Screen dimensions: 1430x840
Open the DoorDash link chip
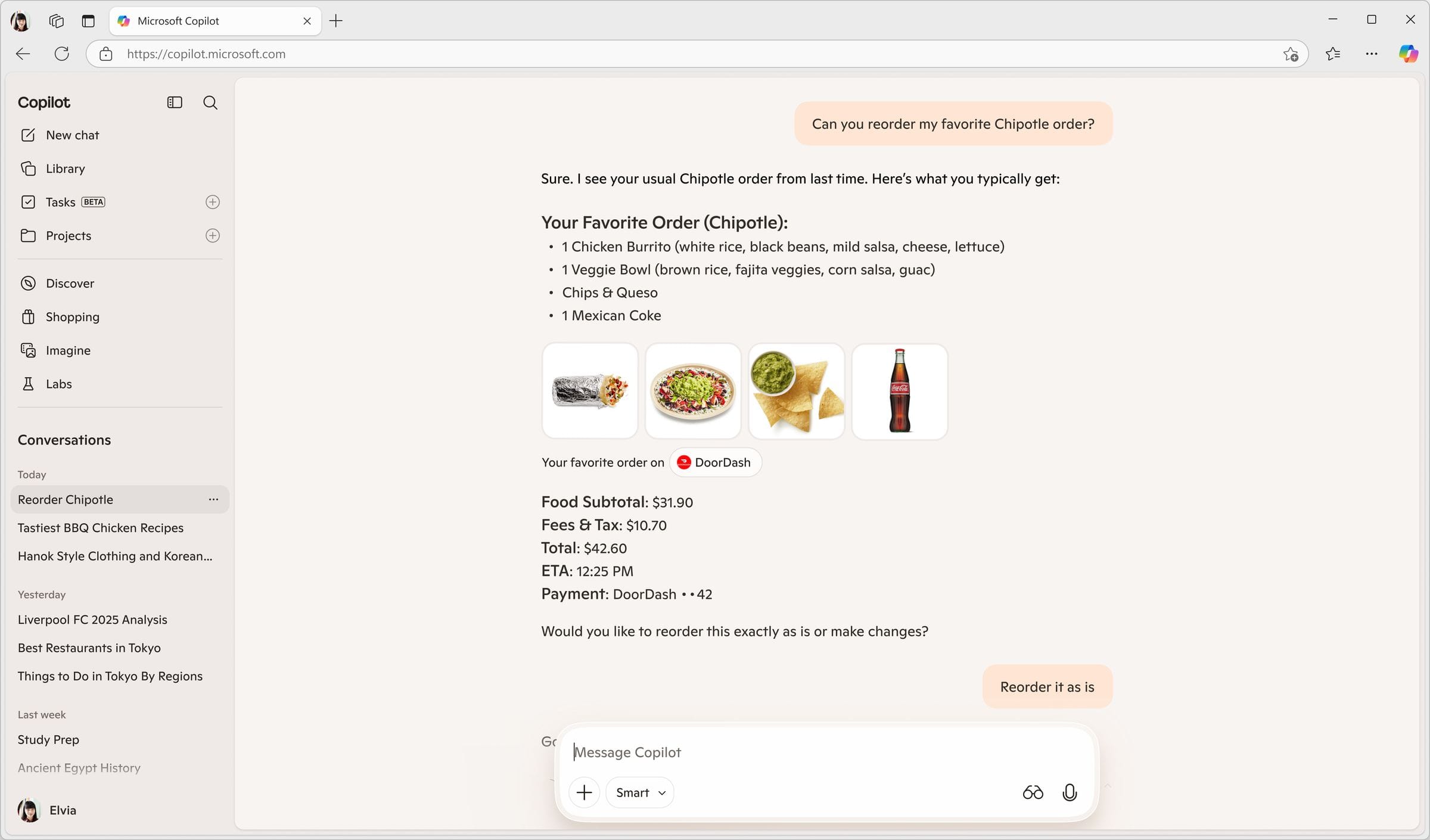pos(715,462)
